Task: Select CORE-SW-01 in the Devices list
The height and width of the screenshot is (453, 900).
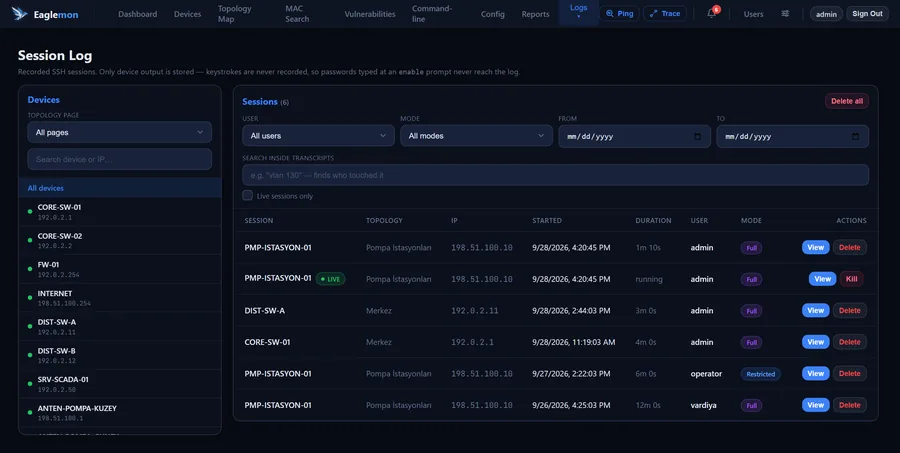Action: (x=120, y=211)
